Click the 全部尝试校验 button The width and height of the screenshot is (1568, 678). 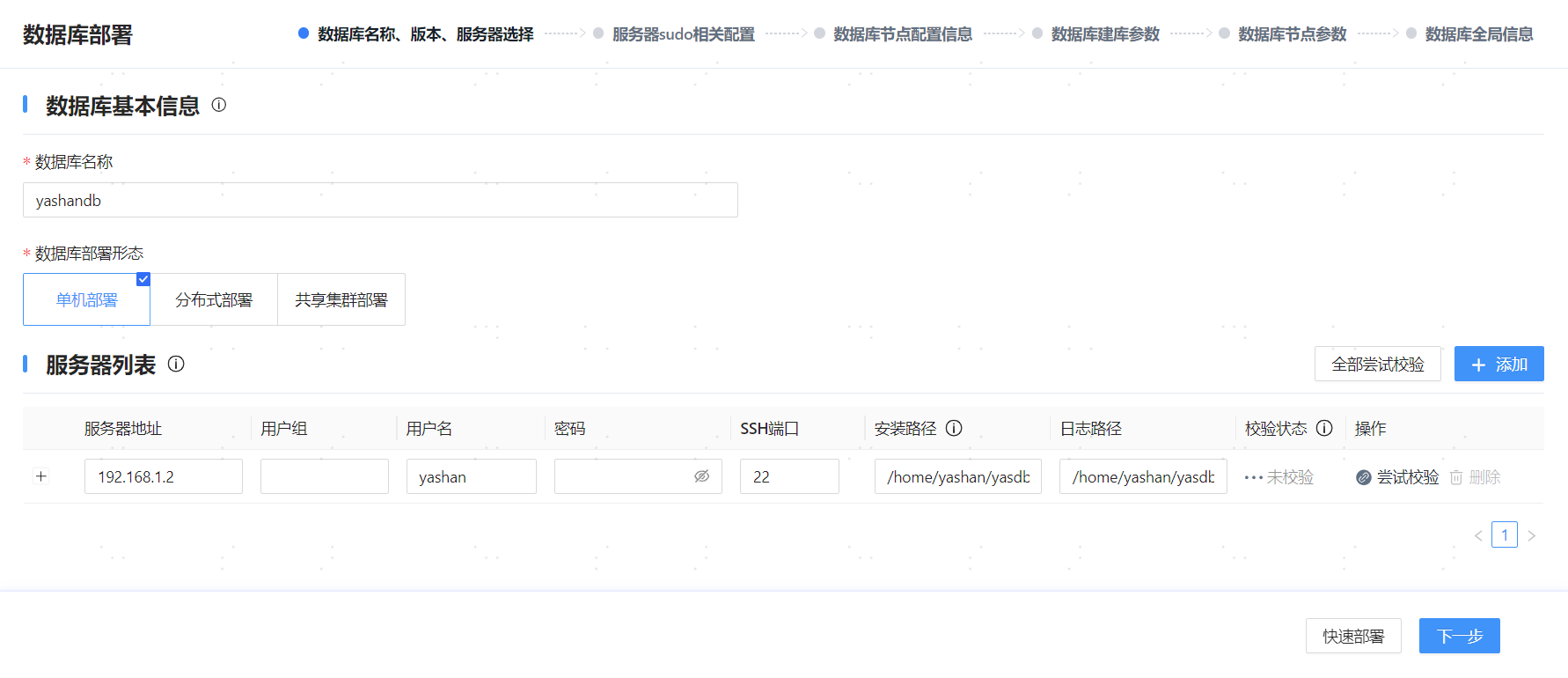click(x=1377, y=364)
